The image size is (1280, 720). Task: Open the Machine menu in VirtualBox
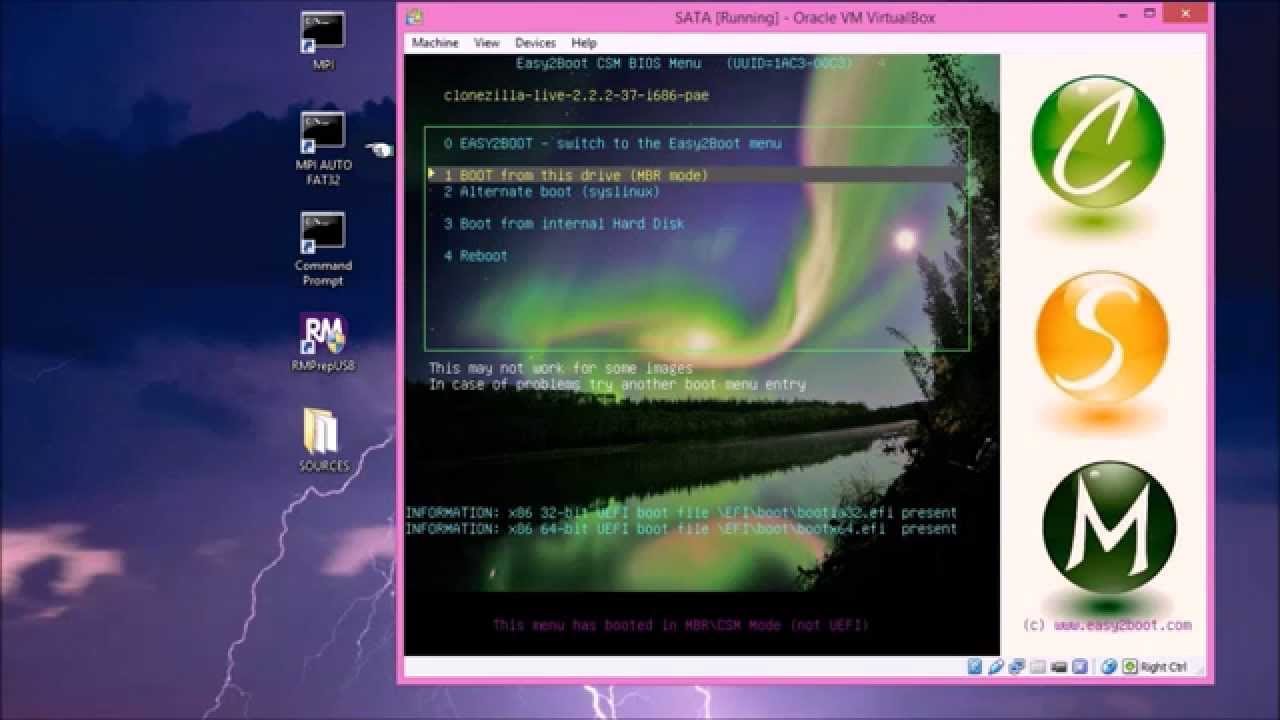point(435,43)
